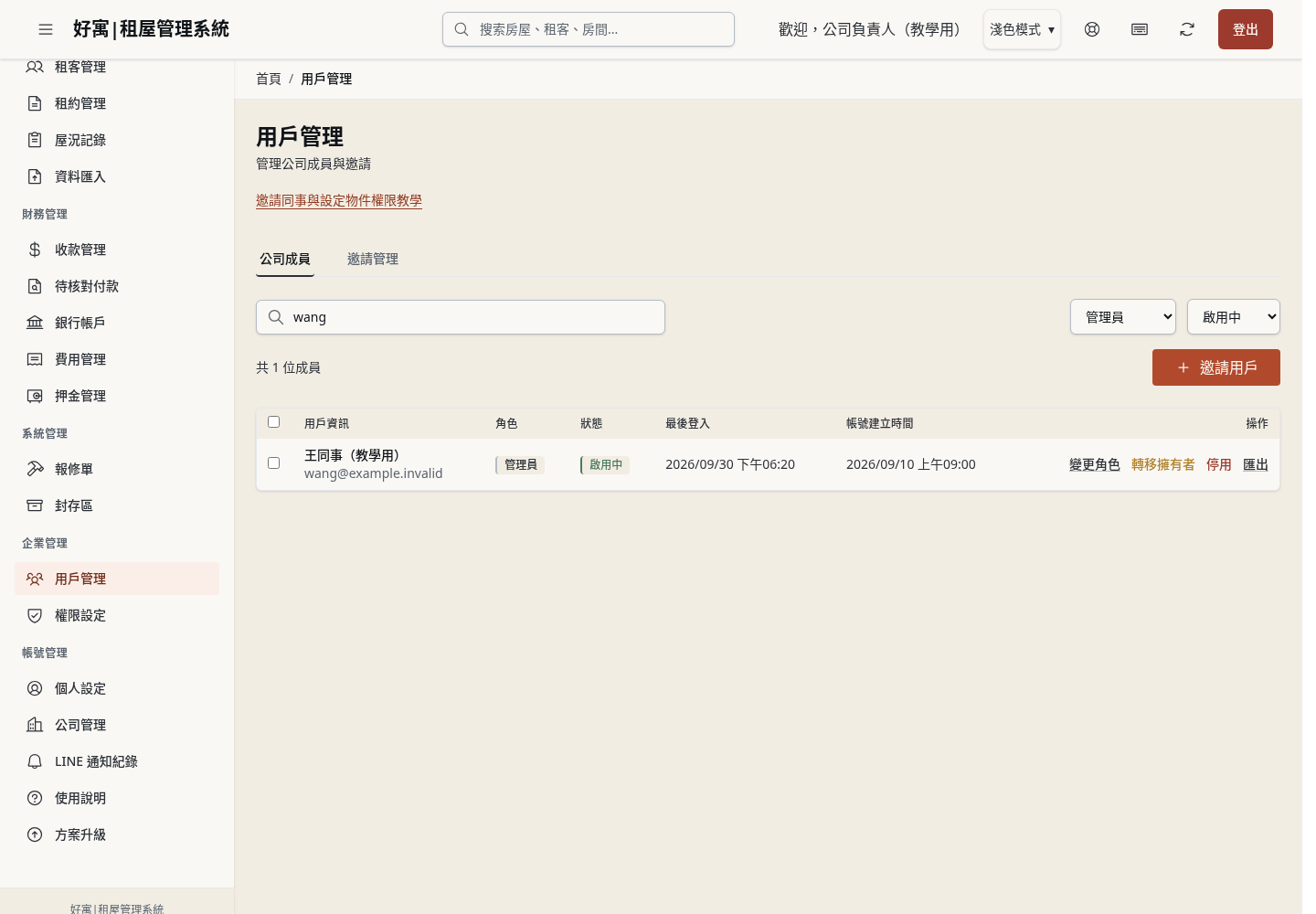Click 首頁 in breadcrumb
This screenshot has height=914, width=1316.
tap(269, 79)
